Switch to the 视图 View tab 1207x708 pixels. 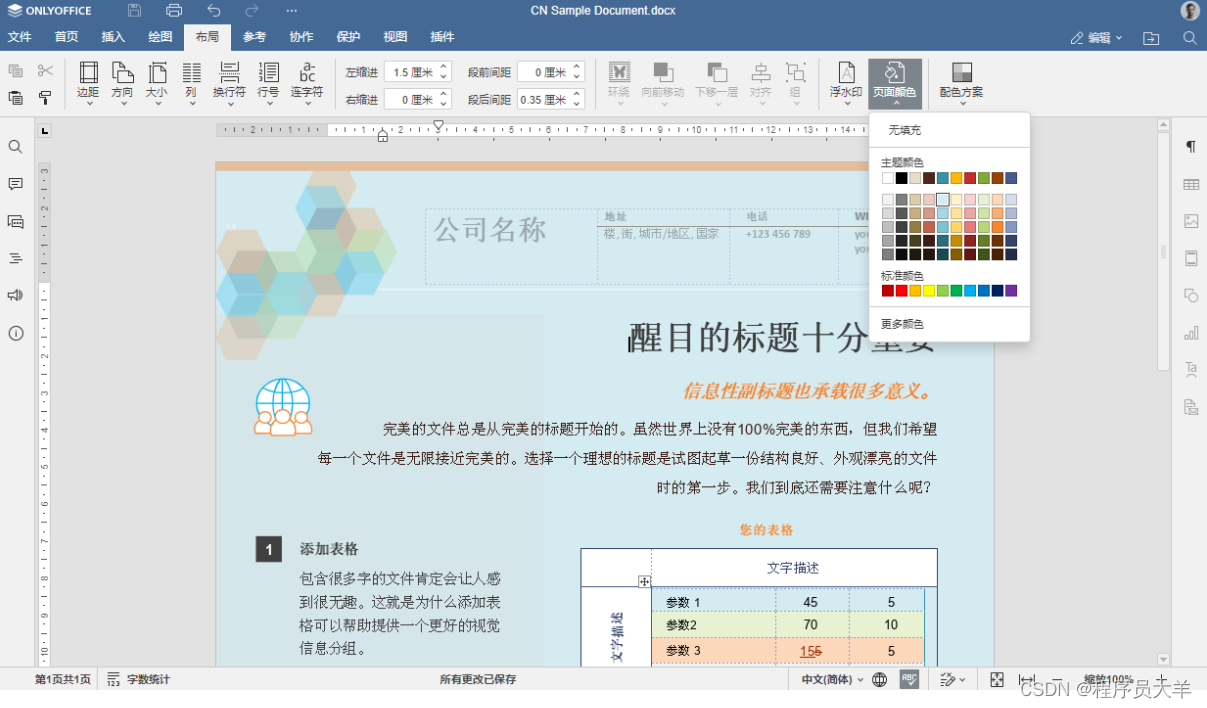pyautogui.click(x=395, y=38)
